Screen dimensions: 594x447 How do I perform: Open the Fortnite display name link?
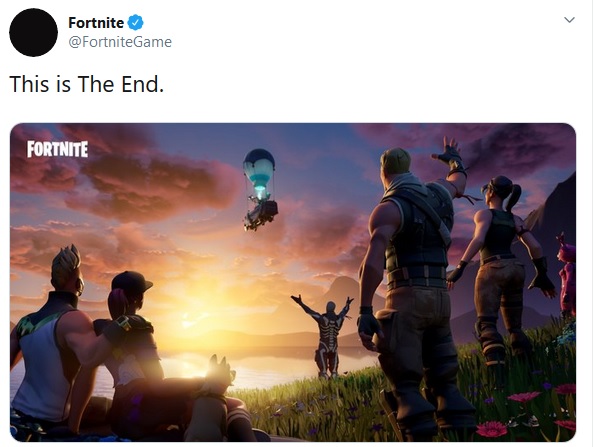click(96, 23)
